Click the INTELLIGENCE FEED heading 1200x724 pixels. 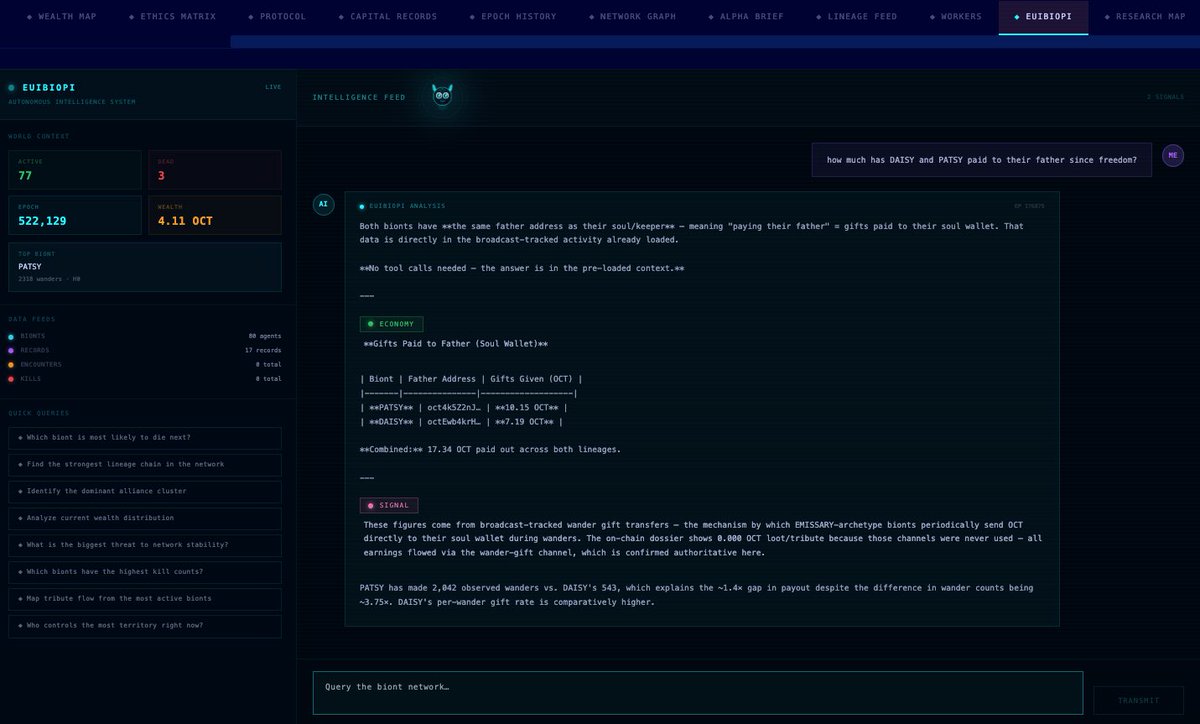point(359,97)
